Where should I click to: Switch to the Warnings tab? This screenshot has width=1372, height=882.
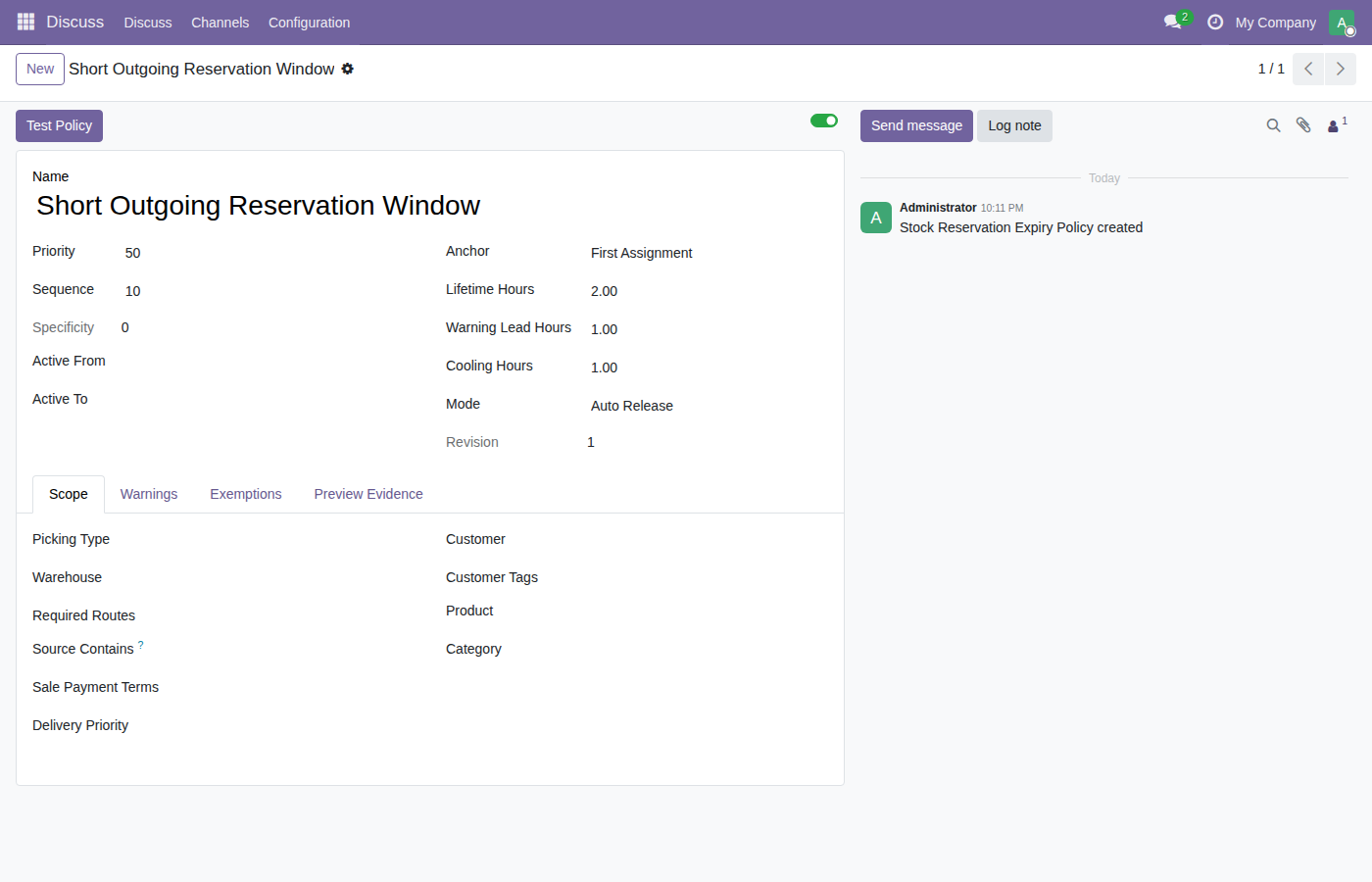point(149,494)
